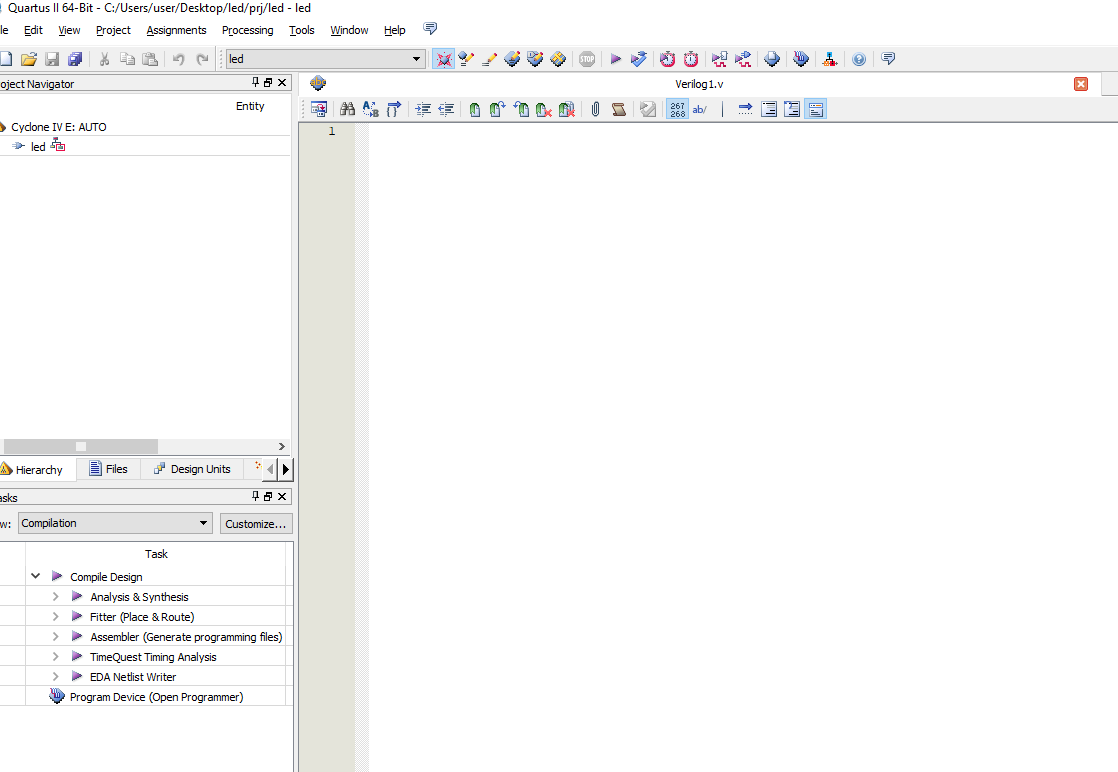Click the Go To Line arrow icon
The height and width of the screenshot is (772, 1118).
point(745,109)
